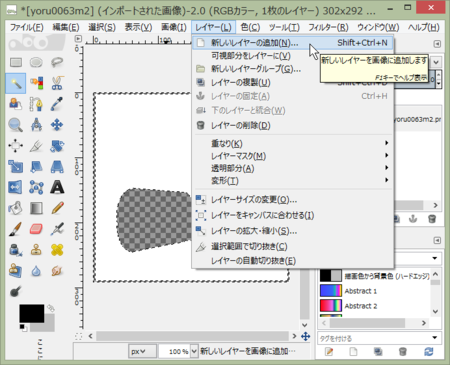The image size is (450, 365).
Task: Open the フィルター(R) menu
Action: (x=328, y=27)
